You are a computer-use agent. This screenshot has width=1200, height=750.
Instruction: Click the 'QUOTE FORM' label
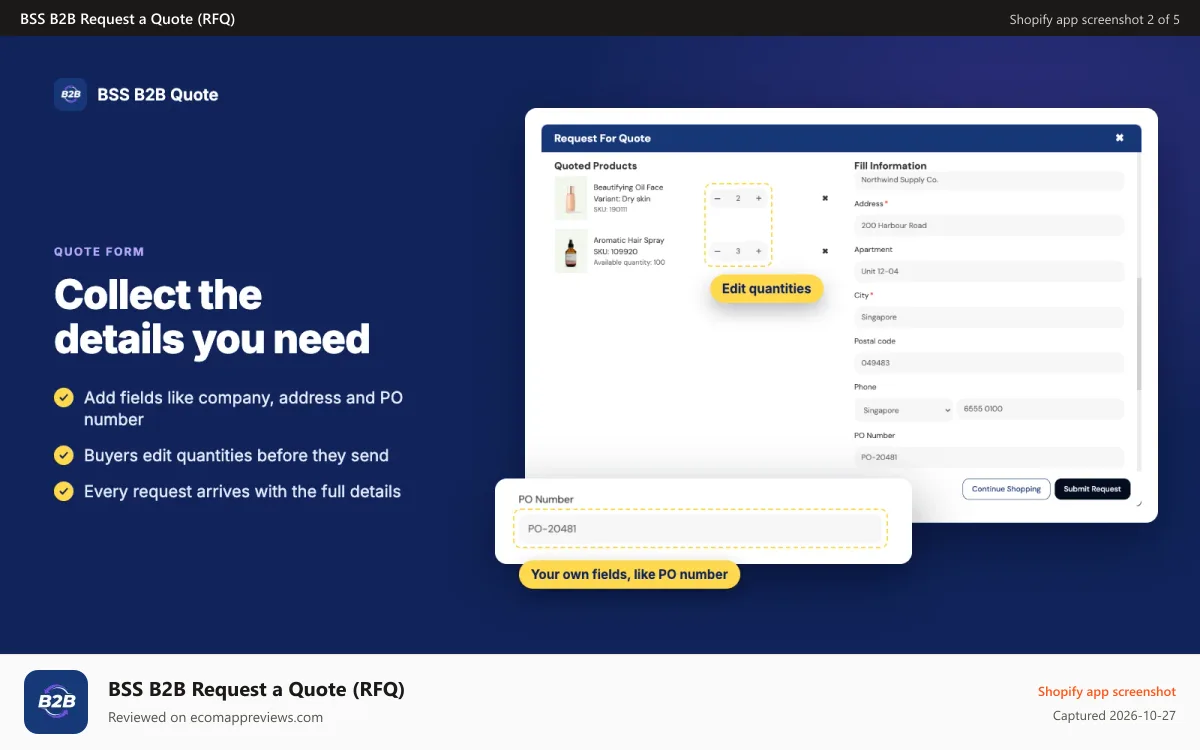point(99,252)
